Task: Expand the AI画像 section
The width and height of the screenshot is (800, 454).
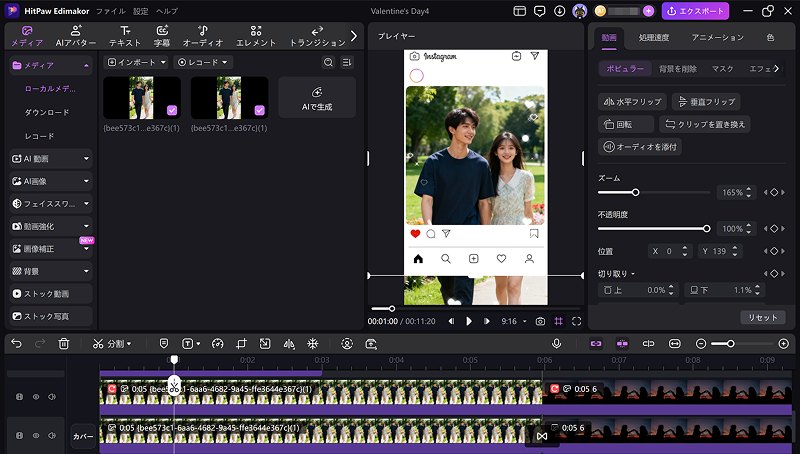Action: [x=51, y=181]
